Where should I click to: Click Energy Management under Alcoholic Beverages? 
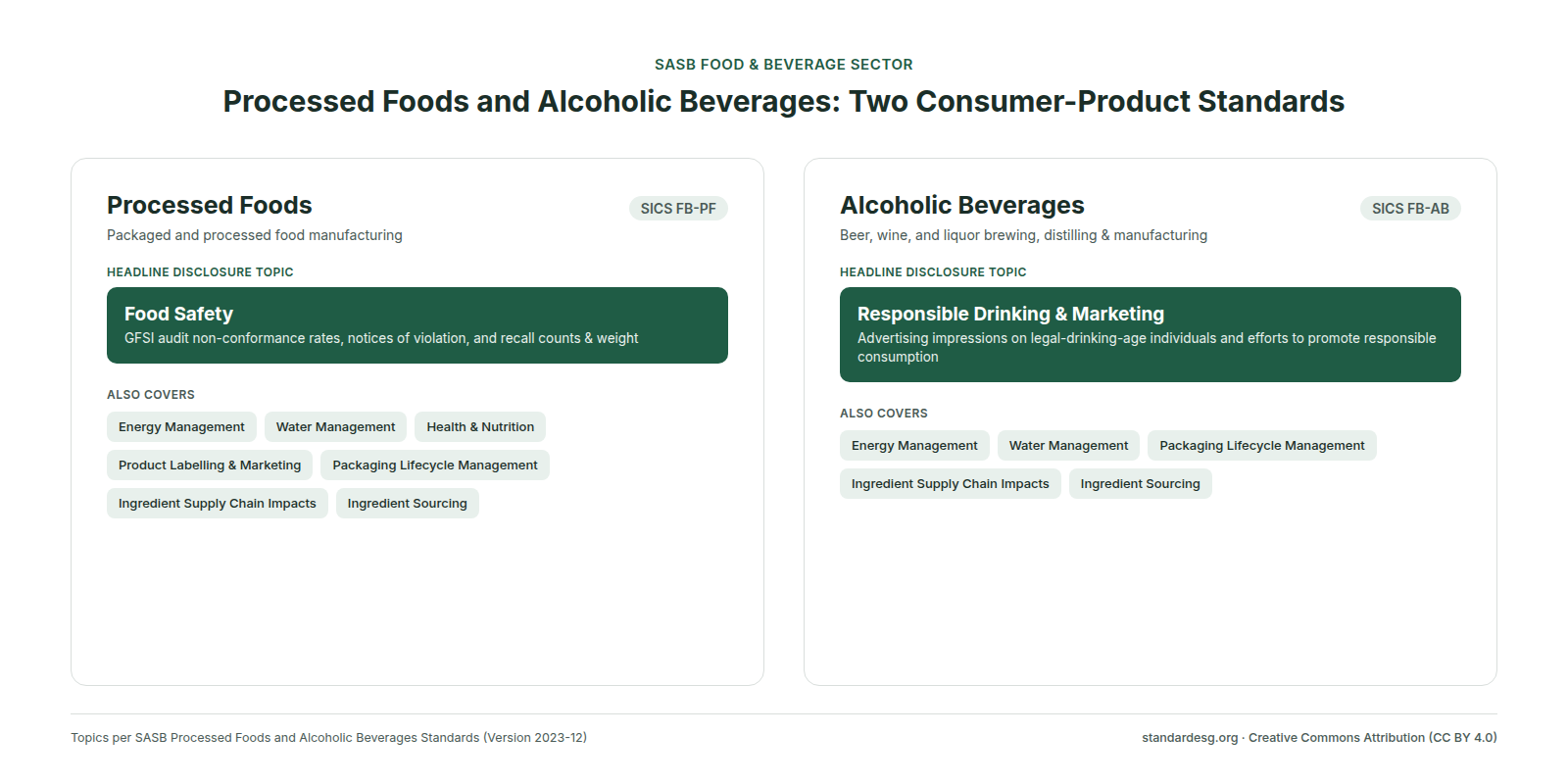tap(914, 446)
